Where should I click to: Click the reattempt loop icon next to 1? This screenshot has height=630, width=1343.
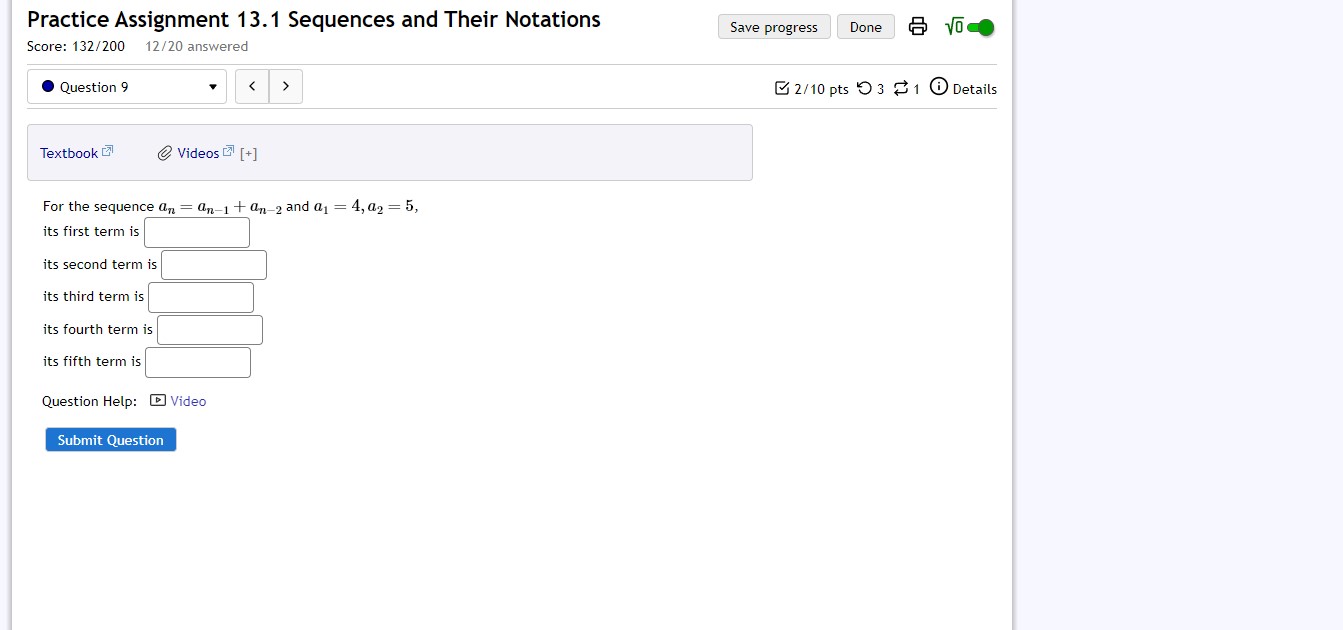[902, 88]
